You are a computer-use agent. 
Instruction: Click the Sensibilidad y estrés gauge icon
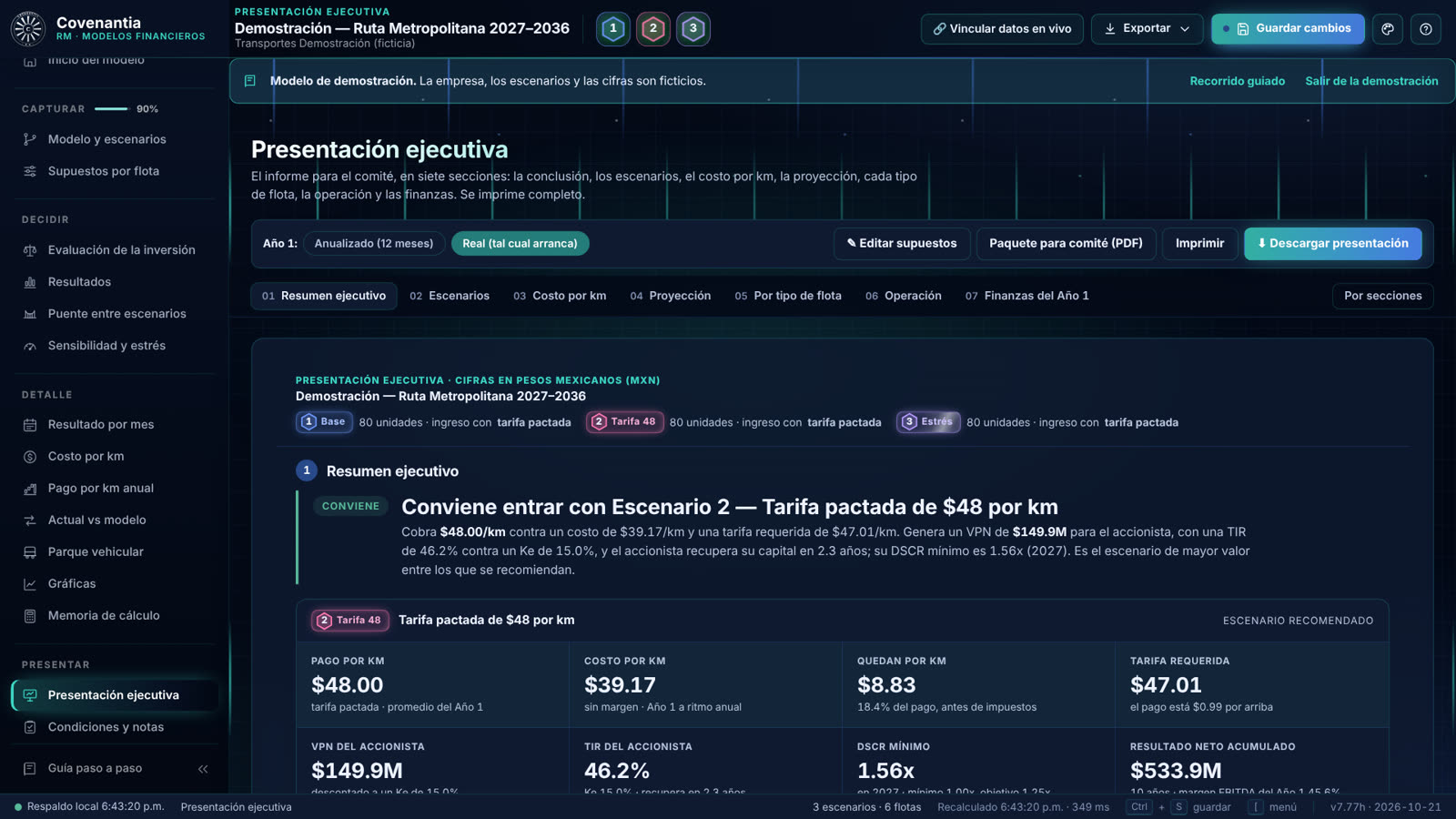[30, 346]
